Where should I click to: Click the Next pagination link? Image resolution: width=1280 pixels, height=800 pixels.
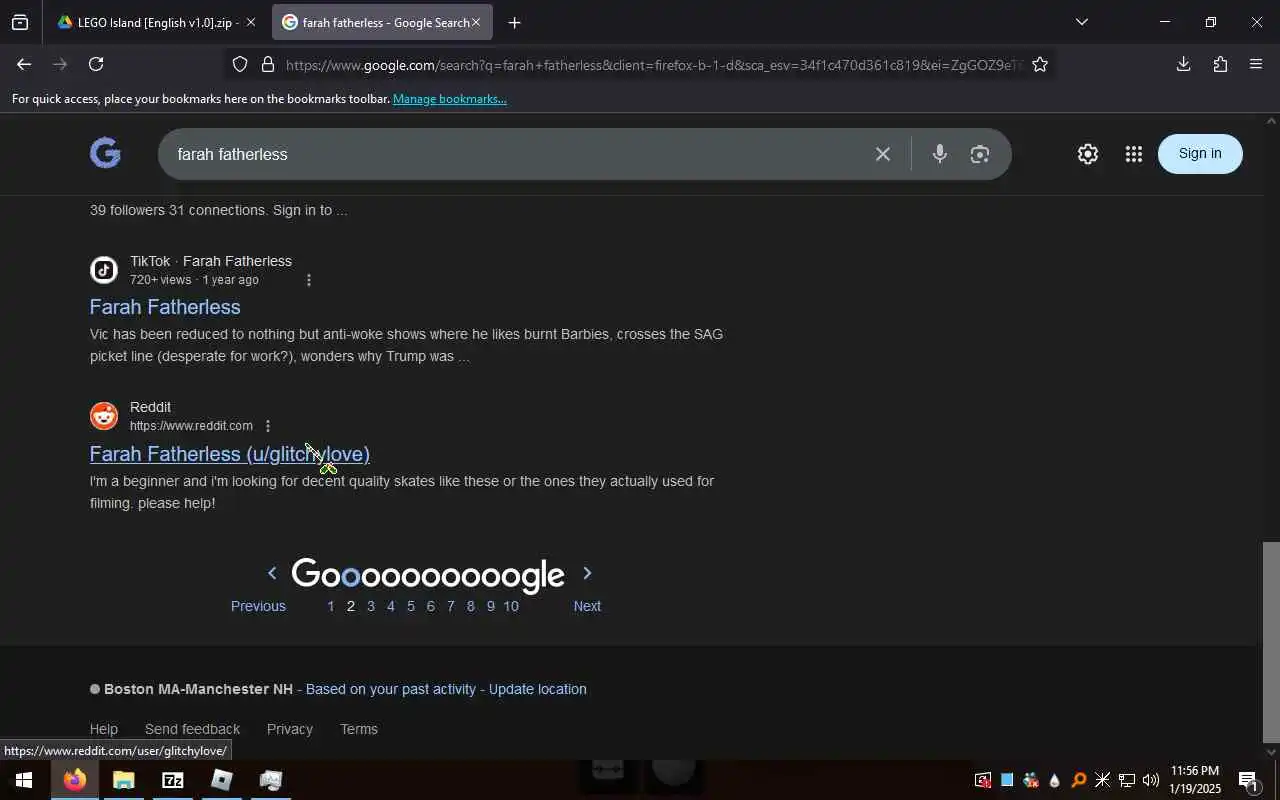tap(587, 606)
